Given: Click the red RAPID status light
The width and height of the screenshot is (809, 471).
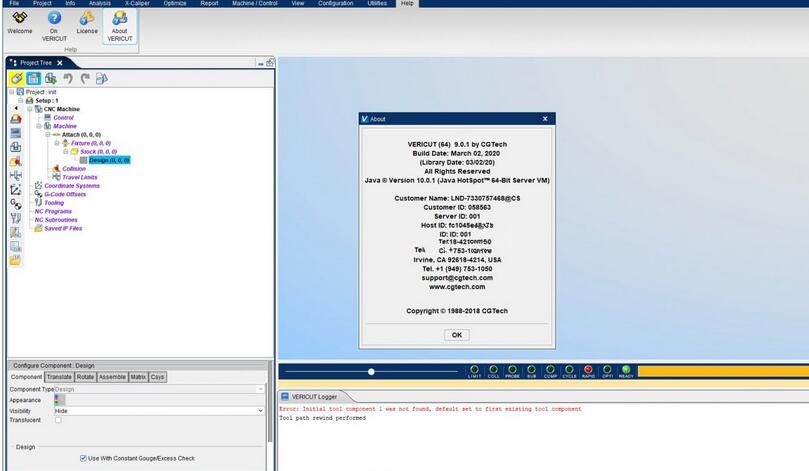Looking at the screenshot, I should [x=588, y=369].
